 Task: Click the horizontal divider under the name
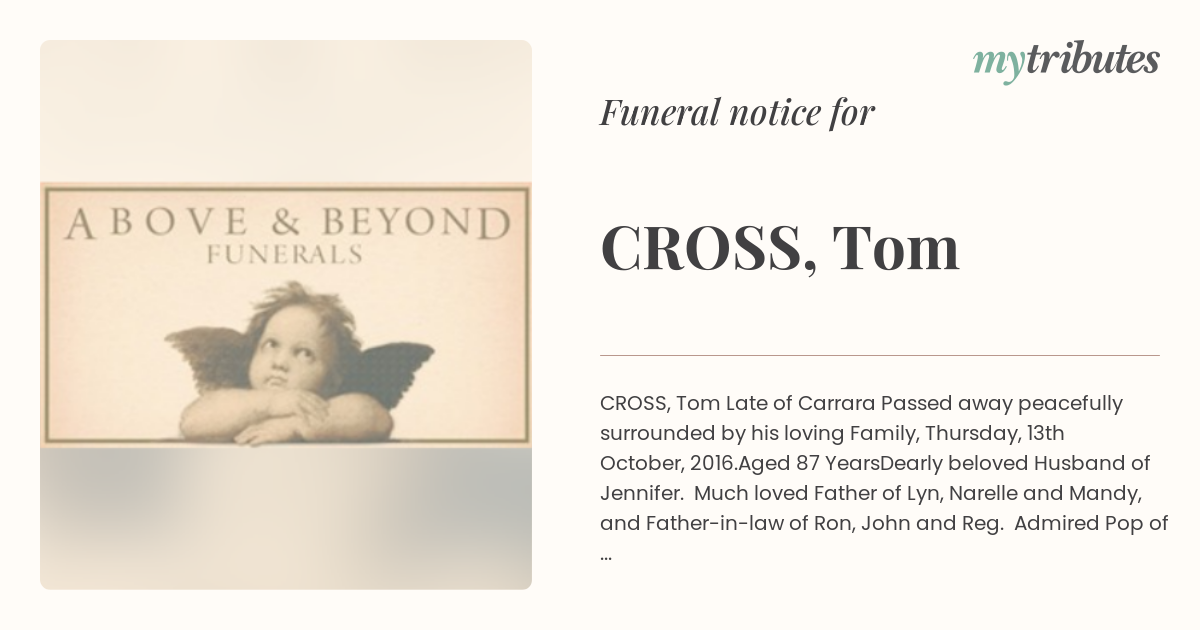point(880,355)
